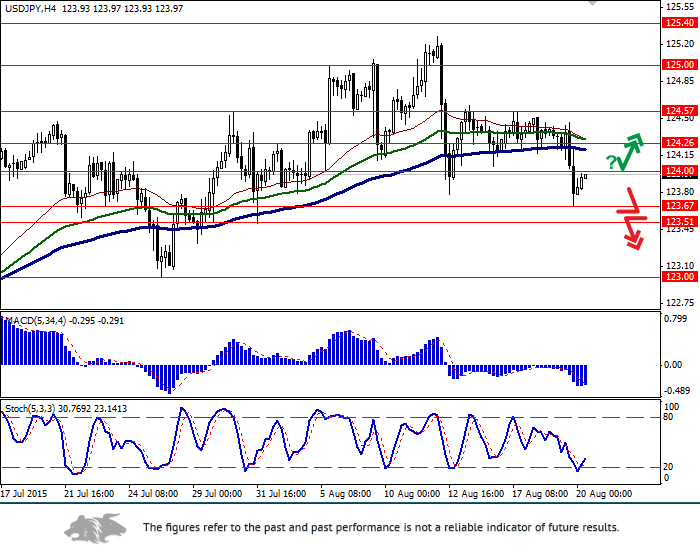Click the 20 Aug 00:00 time label
The width and height of the screenshot is (700, 552).
[x=604, y=494]
